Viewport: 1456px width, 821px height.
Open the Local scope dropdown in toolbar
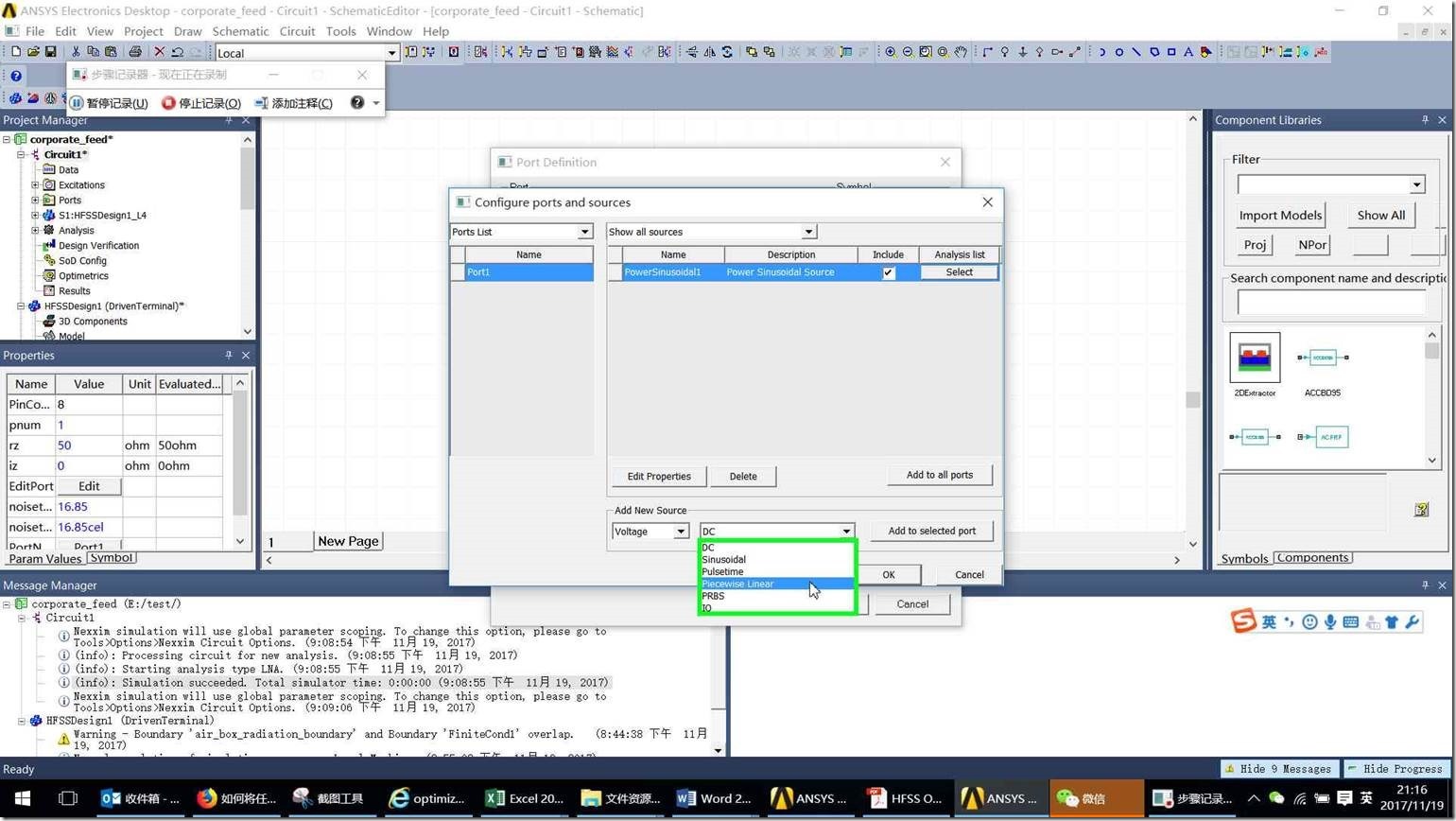pyautogui.click(x=391, y=53)
